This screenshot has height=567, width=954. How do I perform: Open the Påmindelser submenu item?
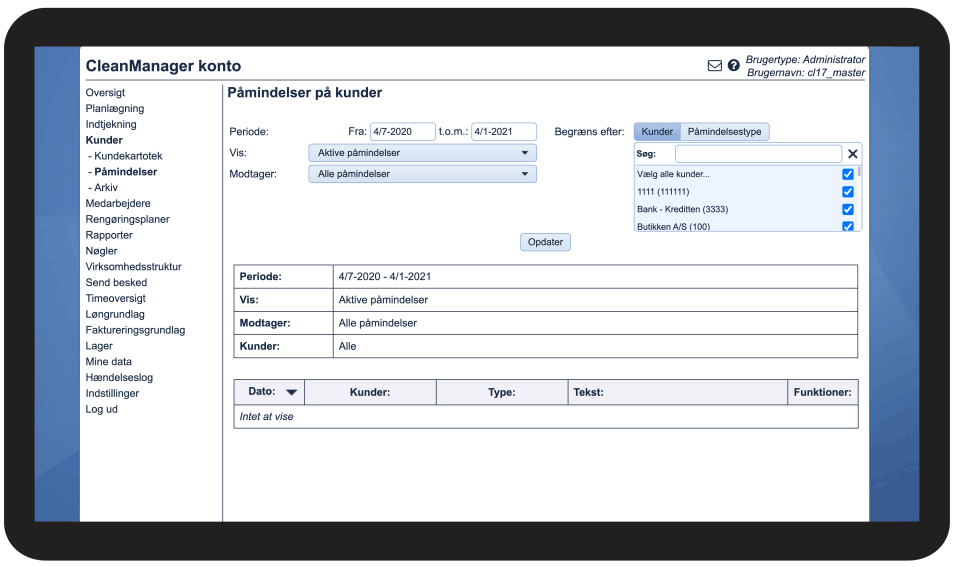click(125, 172)
